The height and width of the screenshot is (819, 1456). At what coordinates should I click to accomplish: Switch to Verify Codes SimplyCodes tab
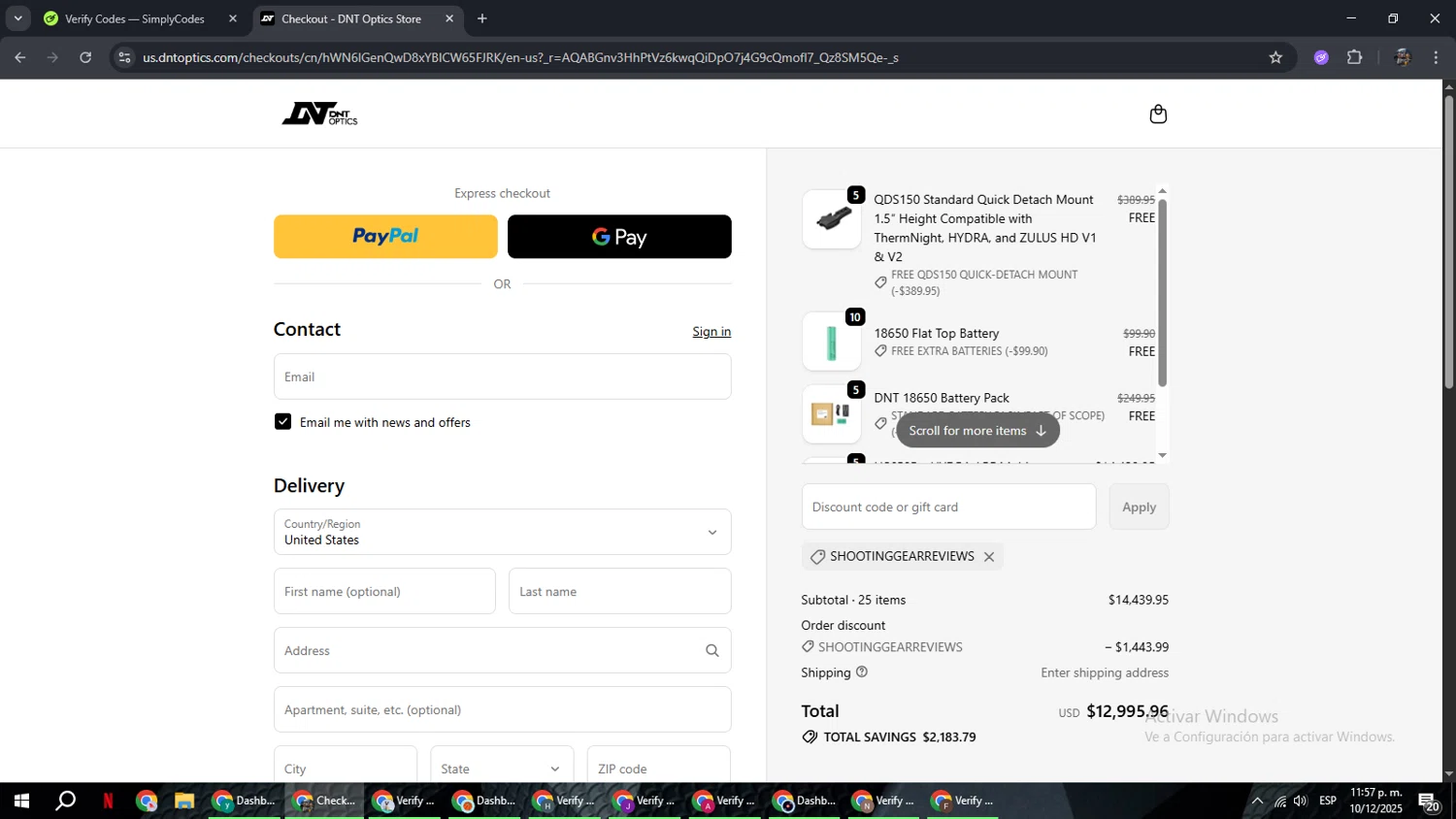tap(134, 18)
